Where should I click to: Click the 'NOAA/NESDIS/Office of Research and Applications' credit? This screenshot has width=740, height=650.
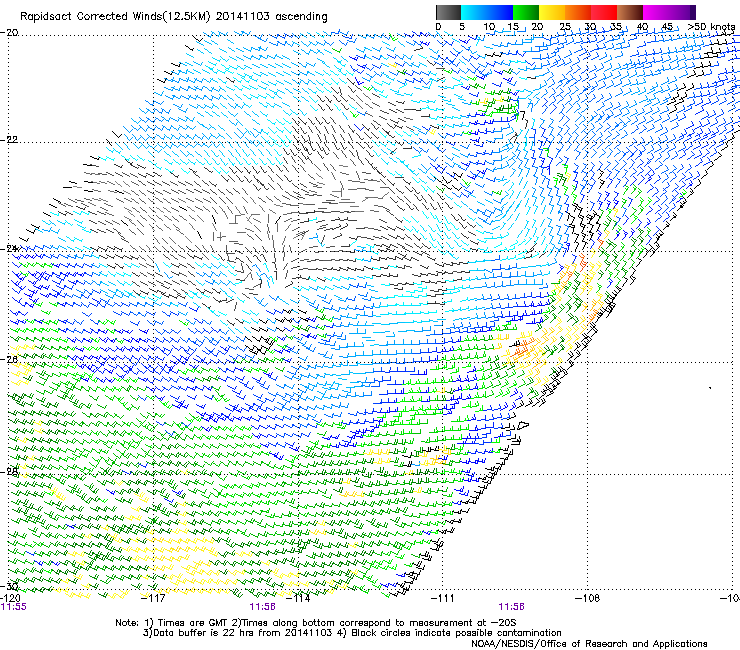pos(589,644)
